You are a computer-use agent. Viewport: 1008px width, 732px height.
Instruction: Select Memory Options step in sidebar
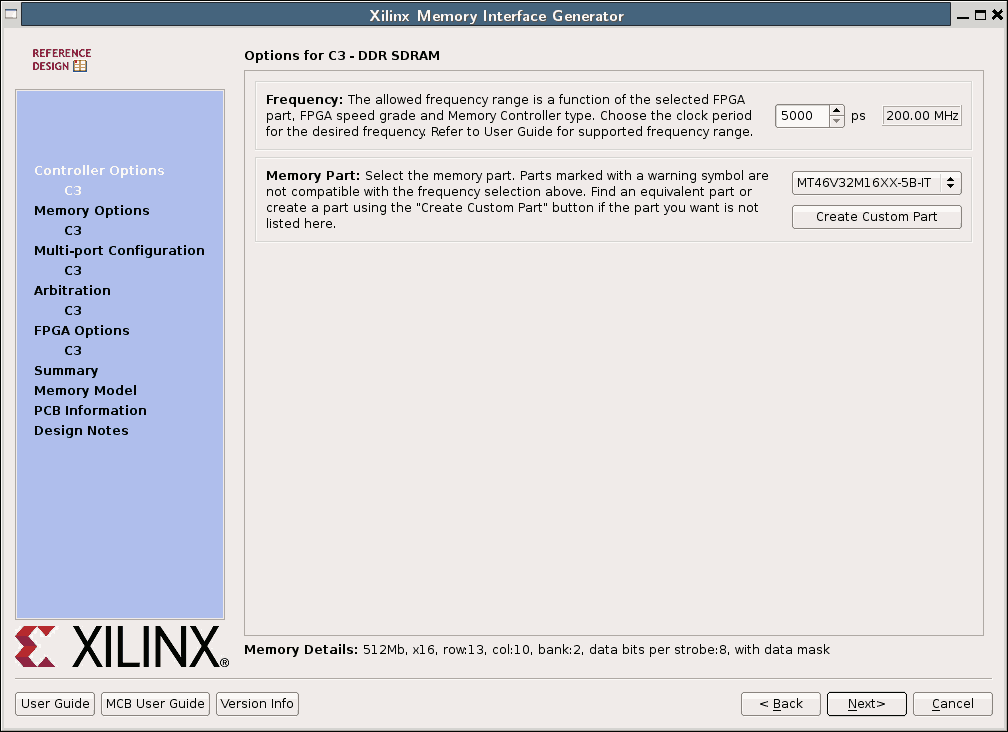point(91,211)
